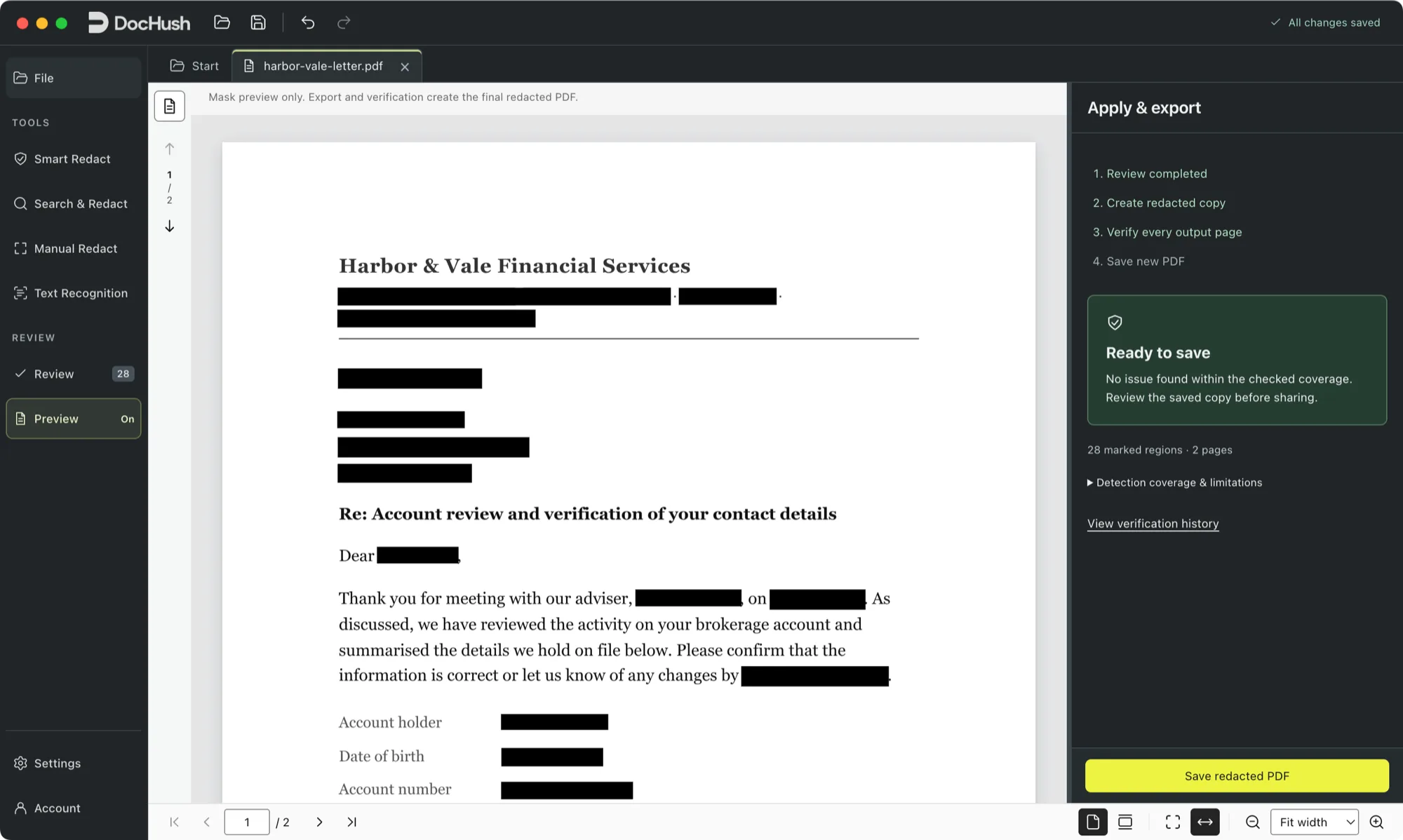The width and height of the screenshot is (1403, 840).
Task: Undo the last action
Action: [307, 22]
